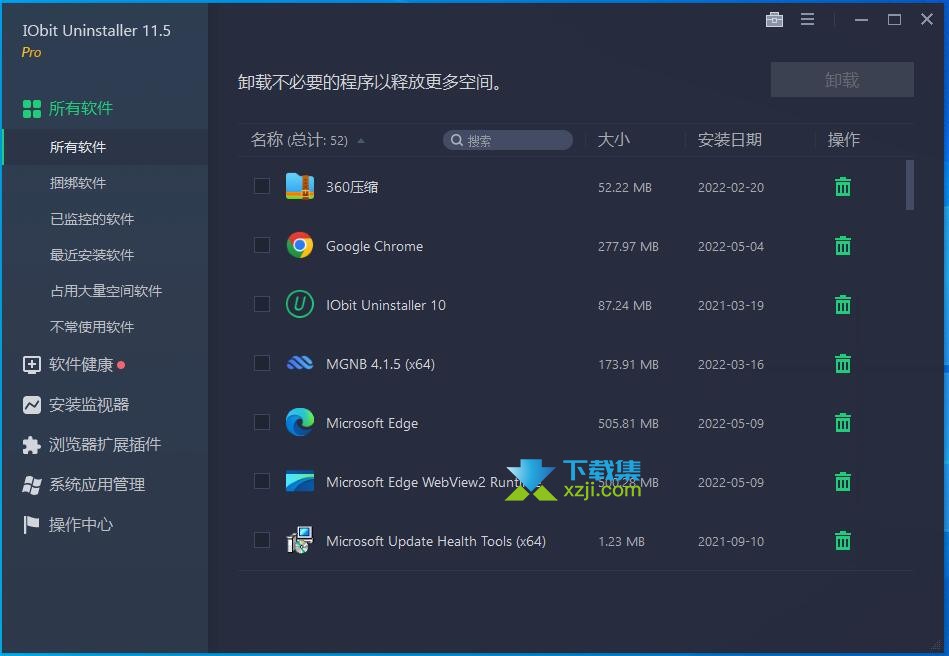Click the Microsoft Update Health Tools (x64) name
The height and width of the screenshot is (656, 949).
coord(436,541)
